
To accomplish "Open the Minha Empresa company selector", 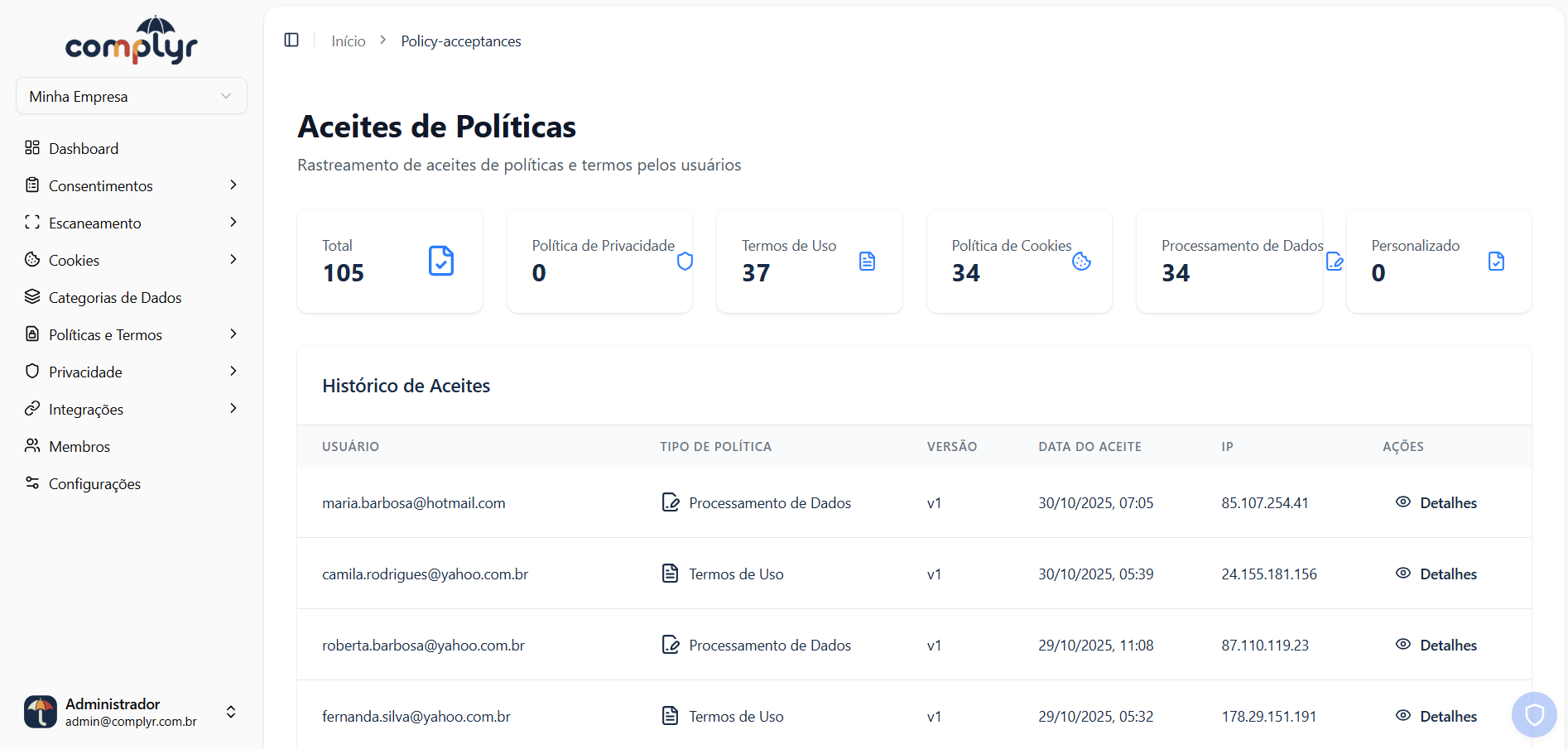I will (x=130, y=96).
